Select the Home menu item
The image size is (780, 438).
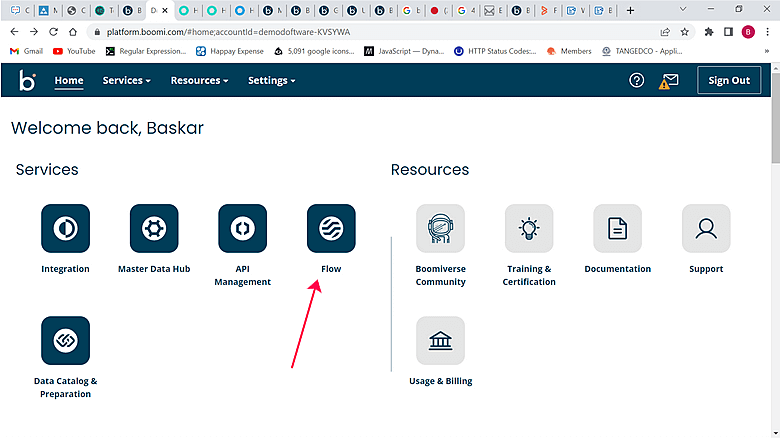point(69,80)
